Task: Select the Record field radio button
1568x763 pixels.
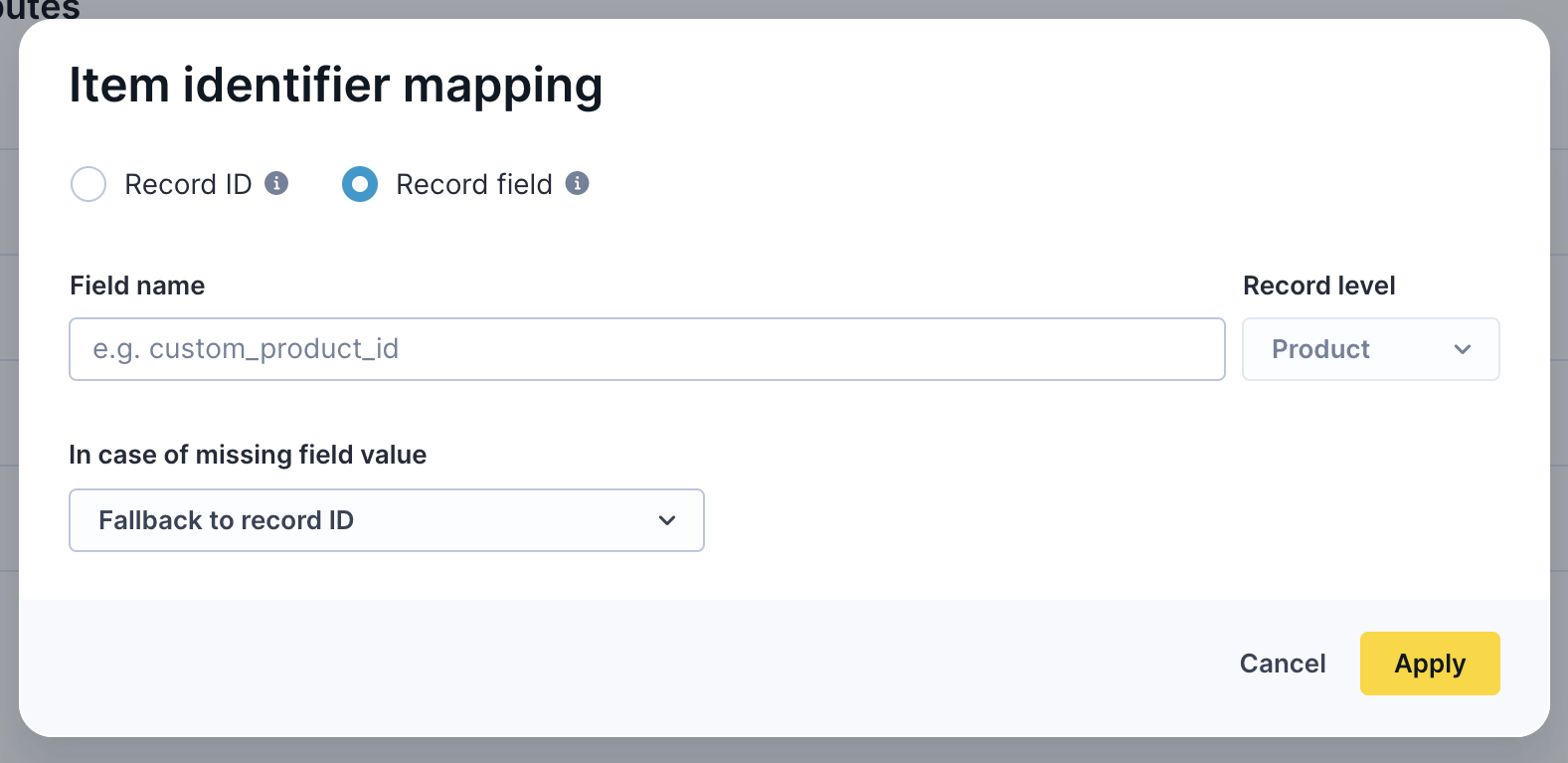Action: click(359, 184)
